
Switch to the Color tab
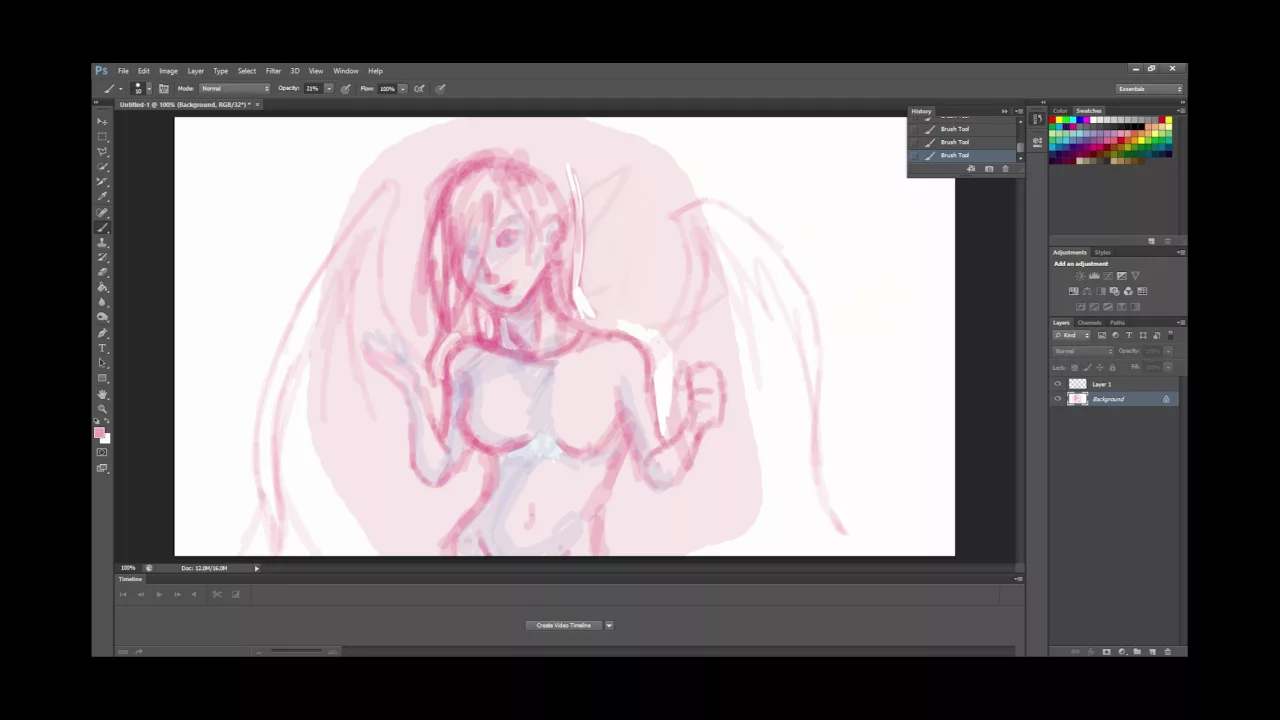click(x=1060, y=111)
